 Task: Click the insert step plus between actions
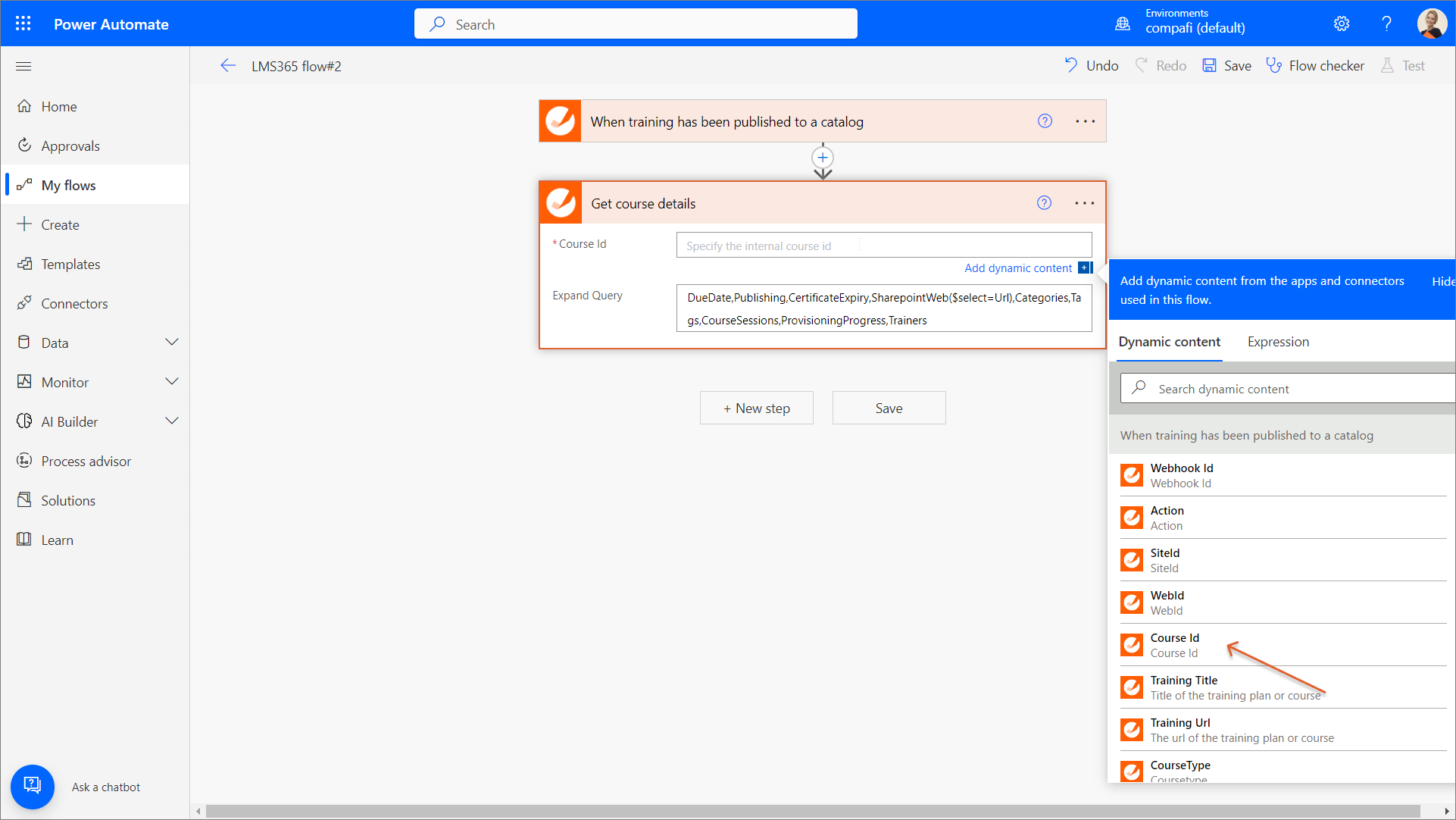[823, 158]
